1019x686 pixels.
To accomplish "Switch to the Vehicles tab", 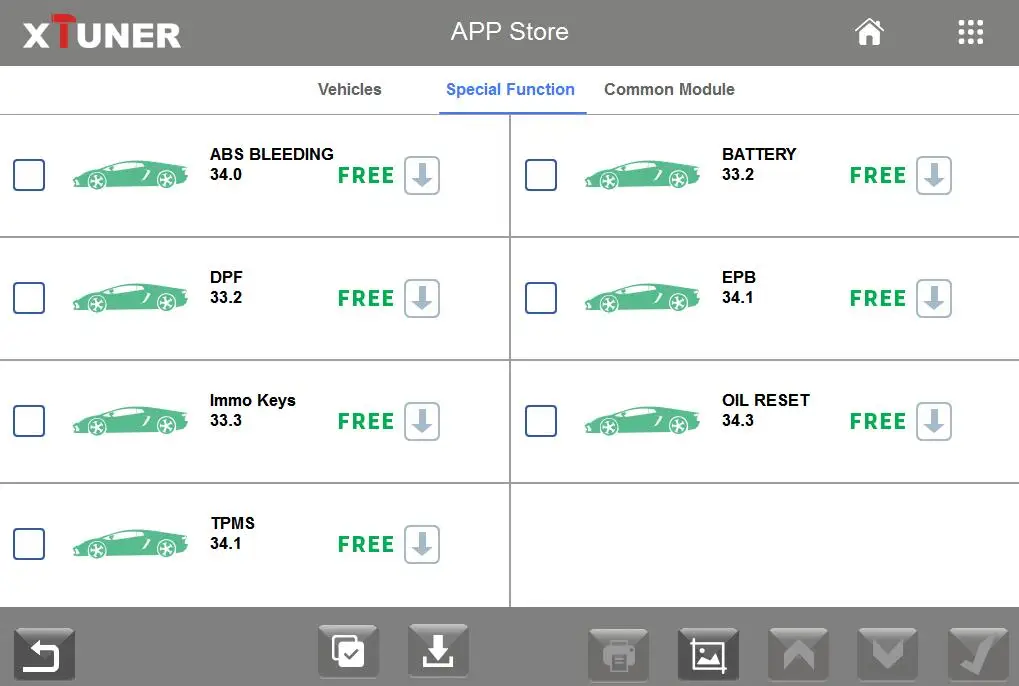I will click(x=349, y=89).
